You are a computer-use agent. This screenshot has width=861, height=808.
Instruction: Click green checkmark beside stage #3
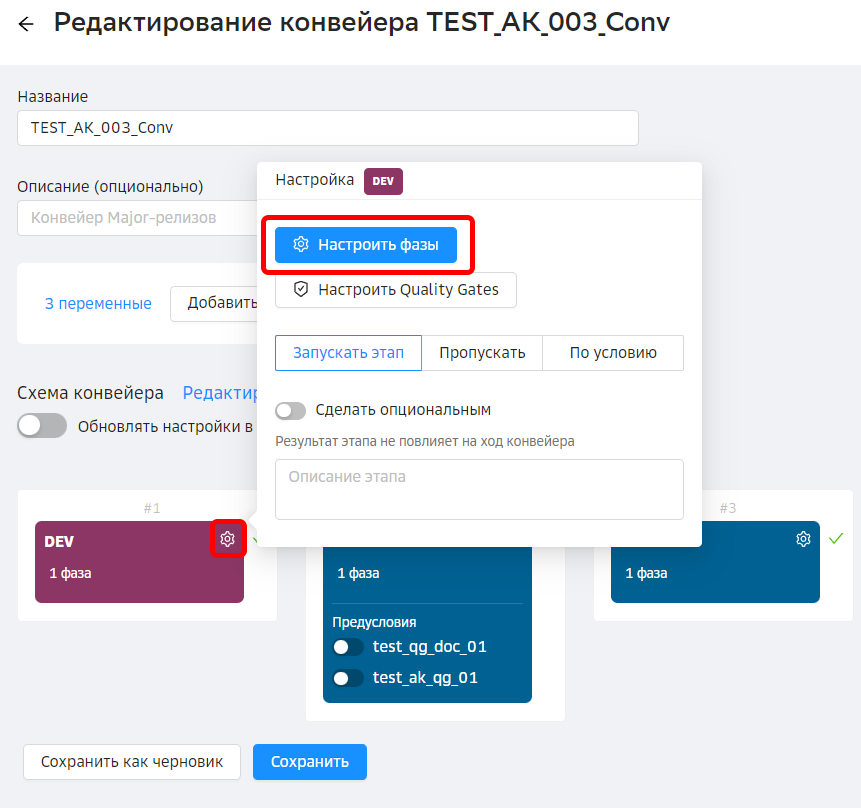[836, 539]
